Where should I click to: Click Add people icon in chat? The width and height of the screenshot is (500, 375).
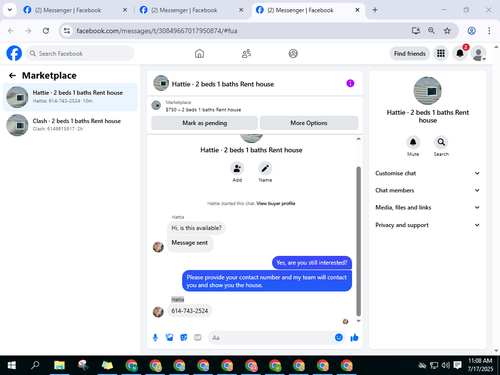[237, 168]
